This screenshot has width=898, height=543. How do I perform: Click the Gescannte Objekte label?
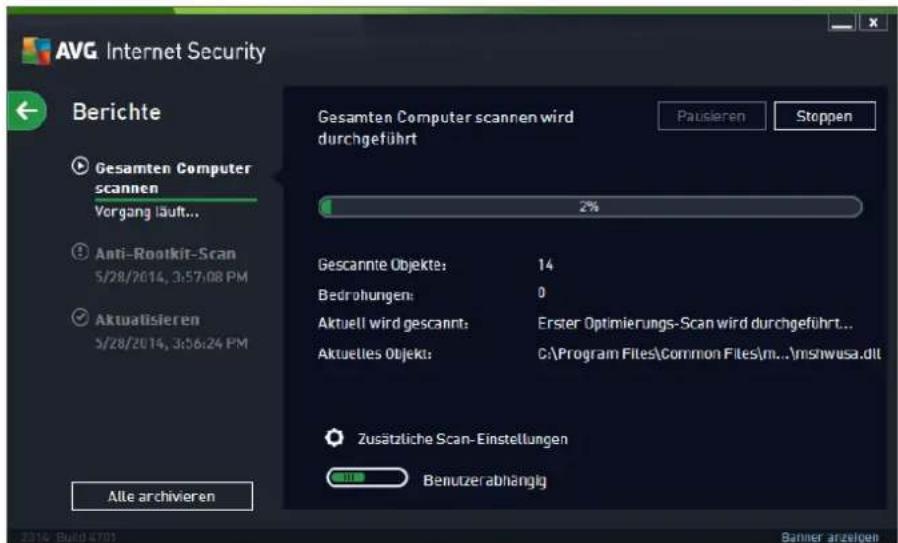(x=382, y=266)
